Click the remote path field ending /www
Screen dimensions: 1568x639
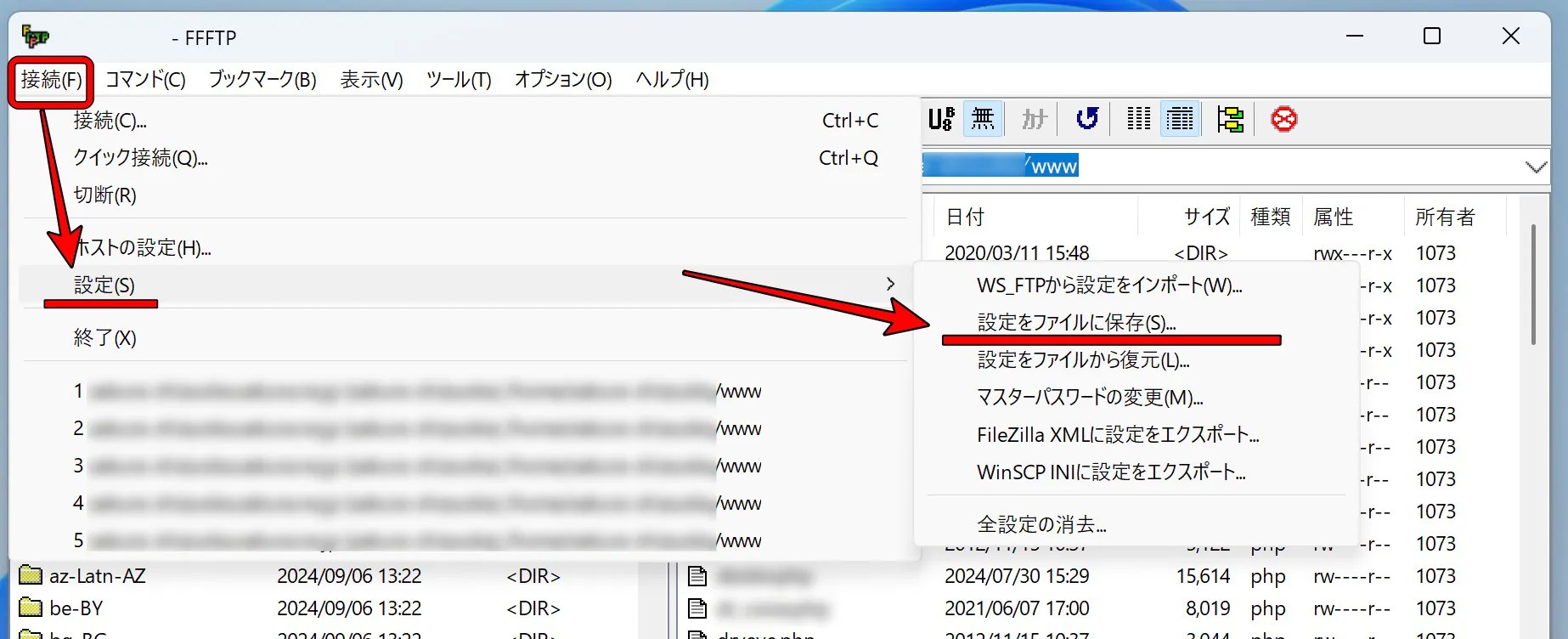point(1221,167)
